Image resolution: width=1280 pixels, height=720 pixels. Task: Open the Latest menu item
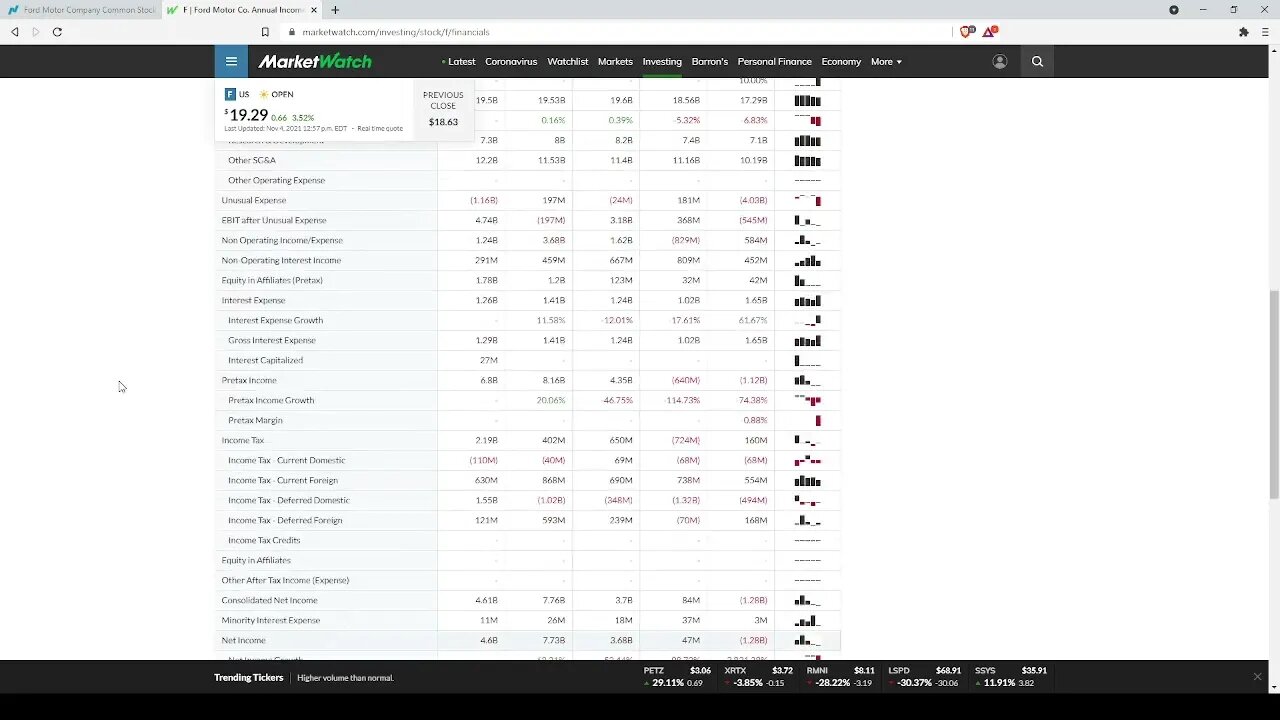pyautogui.click(x=459, y=61)
